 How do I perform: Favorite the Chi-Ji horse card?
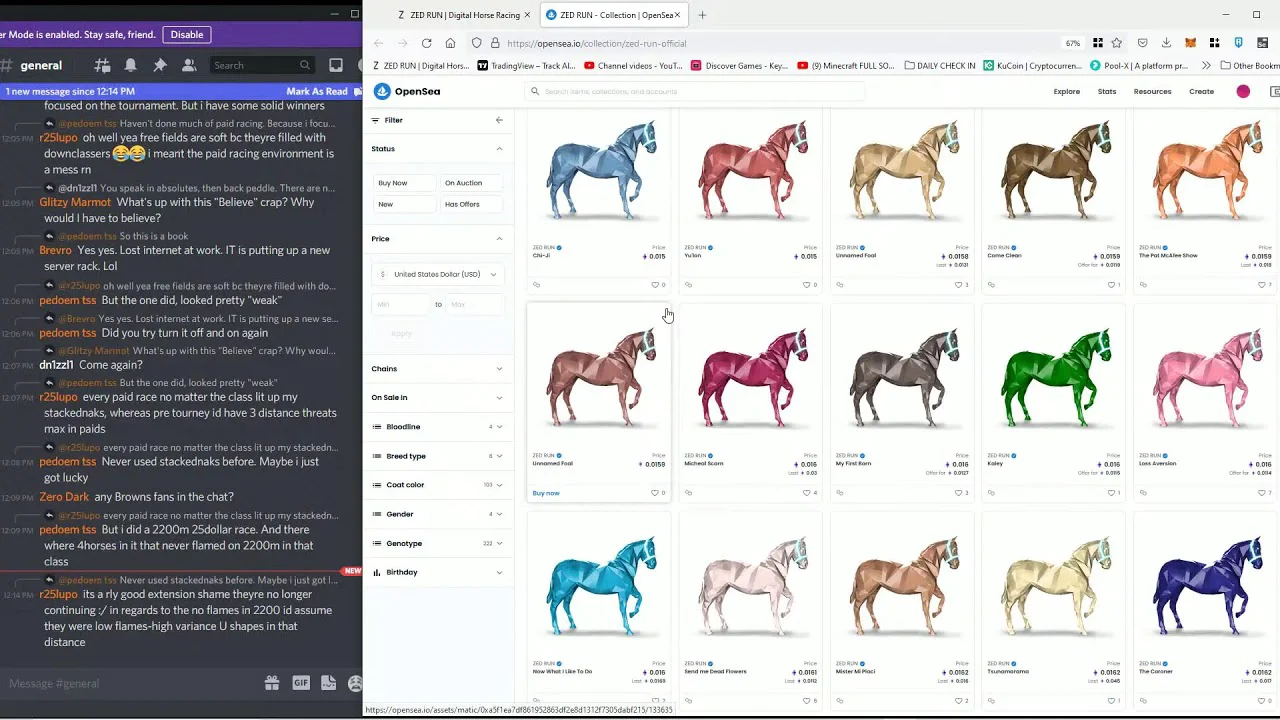tap(655, 285)
